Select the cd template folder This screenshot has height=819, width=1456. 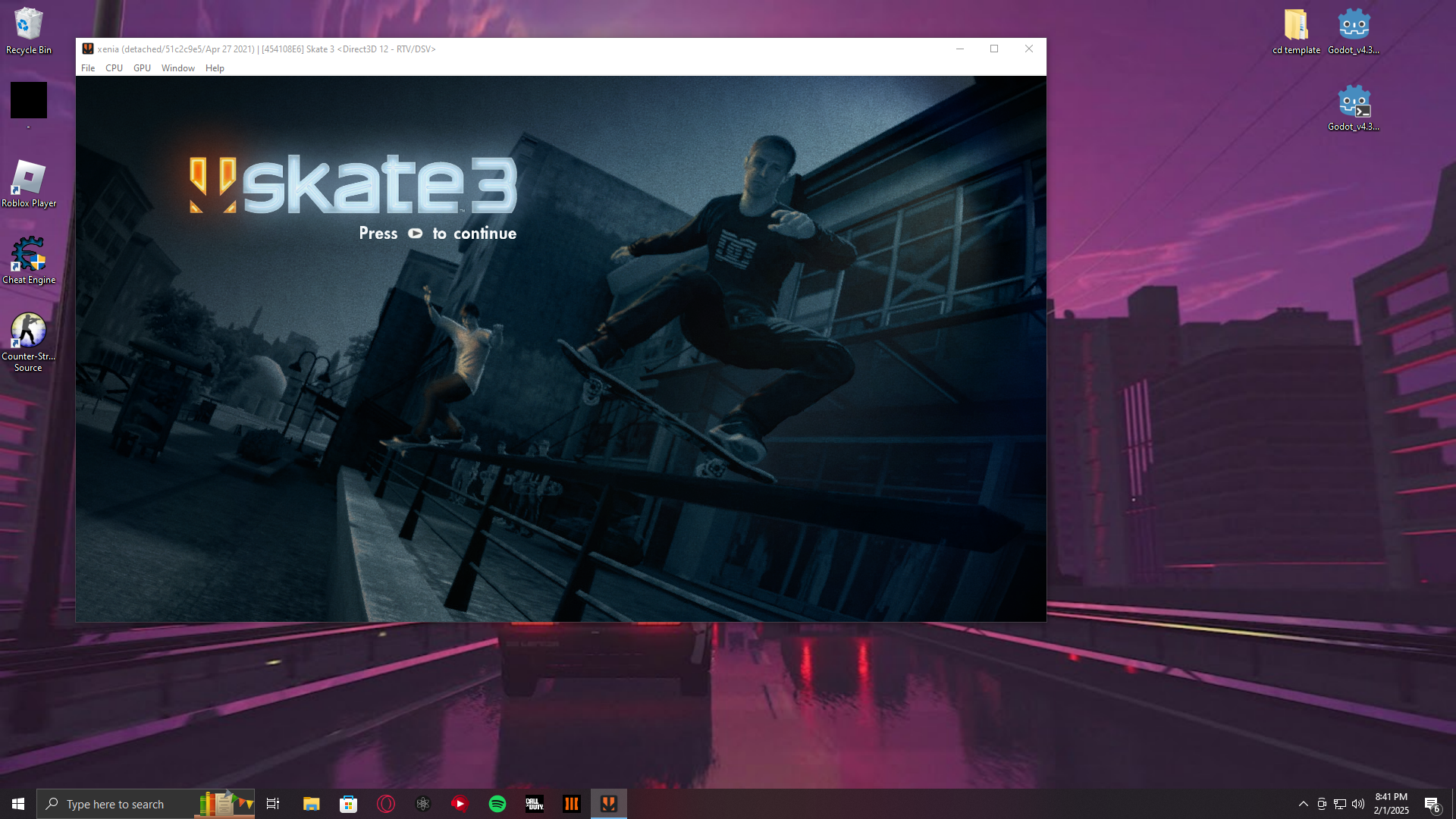click(x=1296, y=30)
